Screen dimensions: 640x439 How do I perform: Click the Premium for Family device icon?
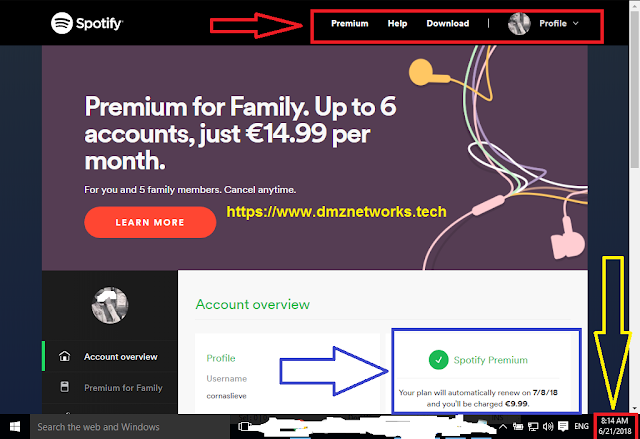[x=64, y=387]
